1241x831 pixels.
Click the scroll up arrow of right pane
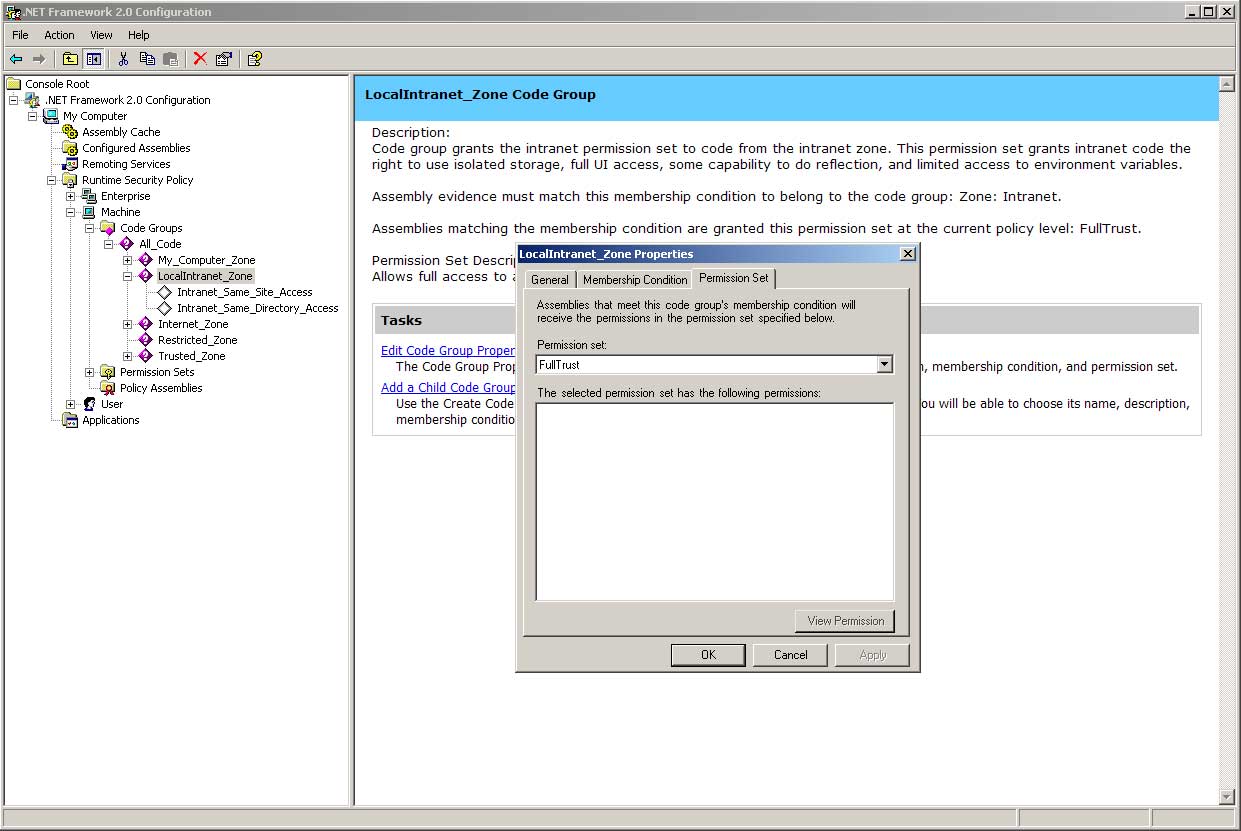(1227, 83)
